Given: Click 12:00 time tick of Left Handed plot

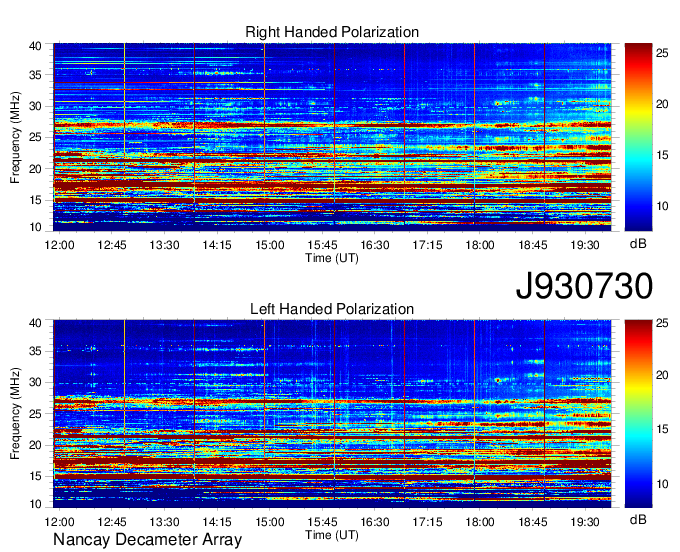Looking at the screenshot, I should coord(59,522).
